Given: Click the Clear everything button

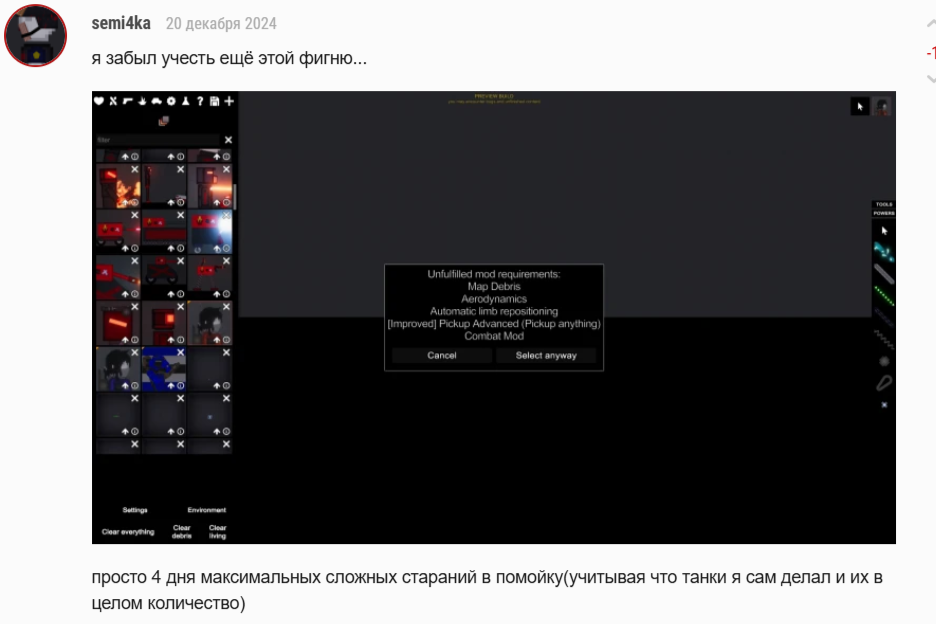Looking at the screenshot, I should point(128,531).
